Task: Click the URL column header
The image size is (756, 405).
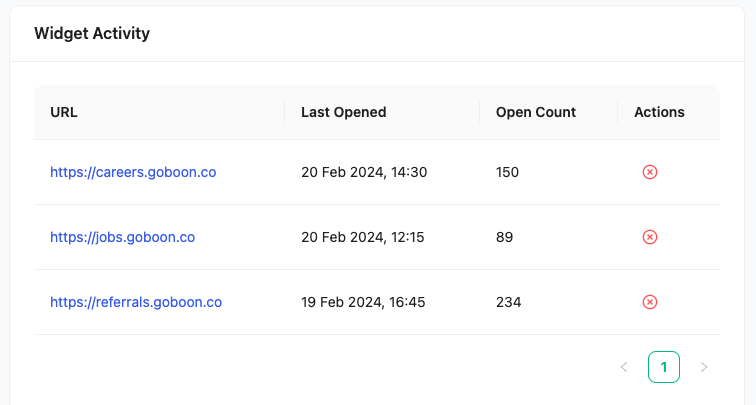Action: (64, 112)
